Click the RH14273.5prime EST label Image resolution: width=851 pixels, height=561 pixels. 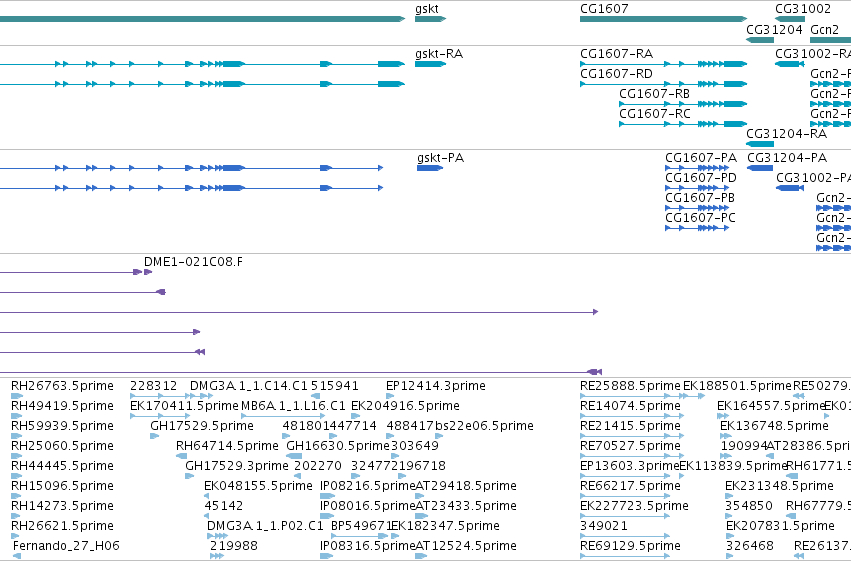pos(62,506)
